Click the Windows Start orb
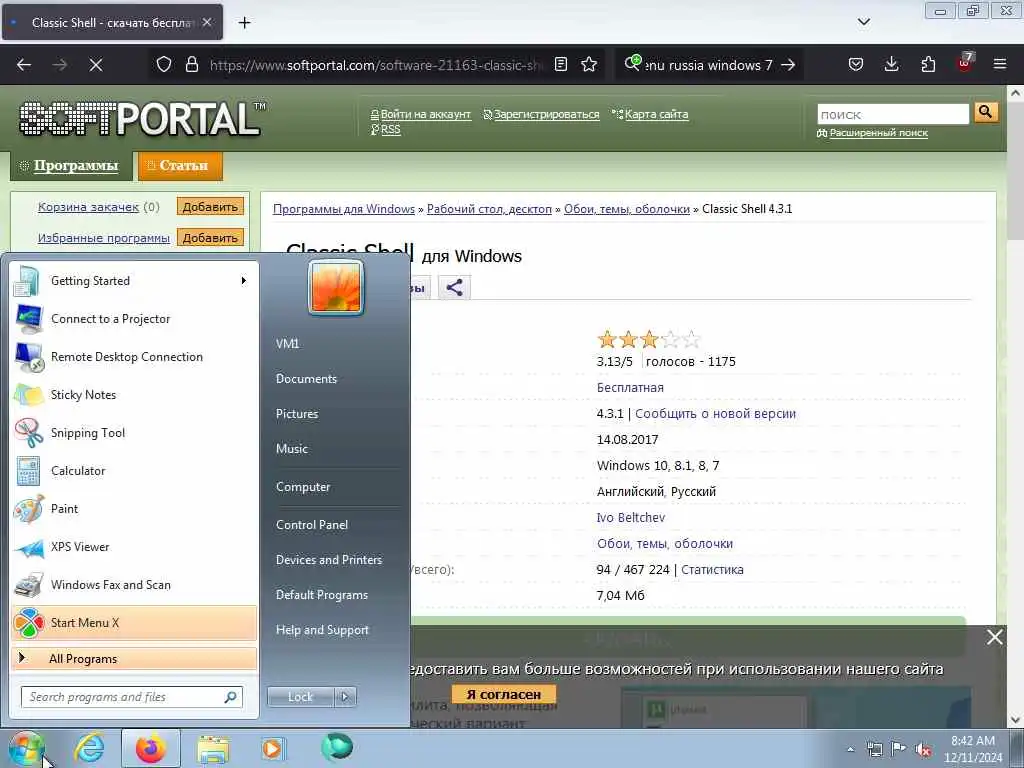Image resolution: width=1024 pixels, height=768 pixels. click(x=27, y=748)
